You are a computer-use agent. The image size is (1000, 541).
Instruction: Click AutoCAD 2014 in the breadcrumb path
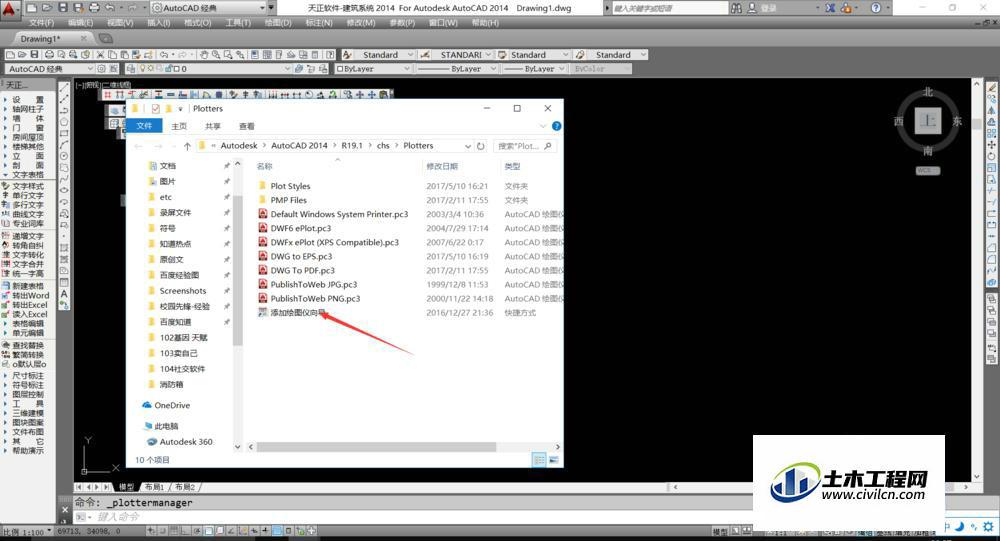[299, 146]
